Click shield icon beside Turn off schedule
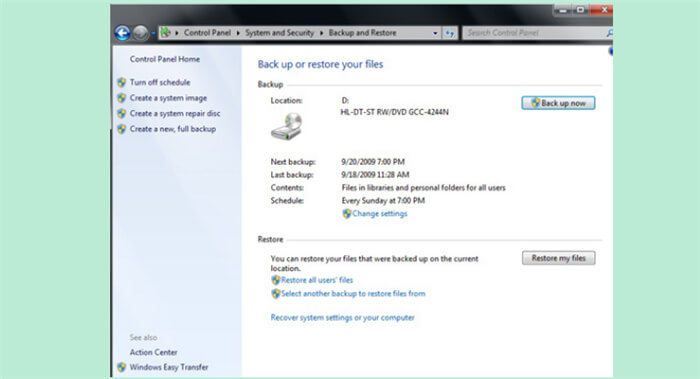The image size is (700, 379). [121, 82]
